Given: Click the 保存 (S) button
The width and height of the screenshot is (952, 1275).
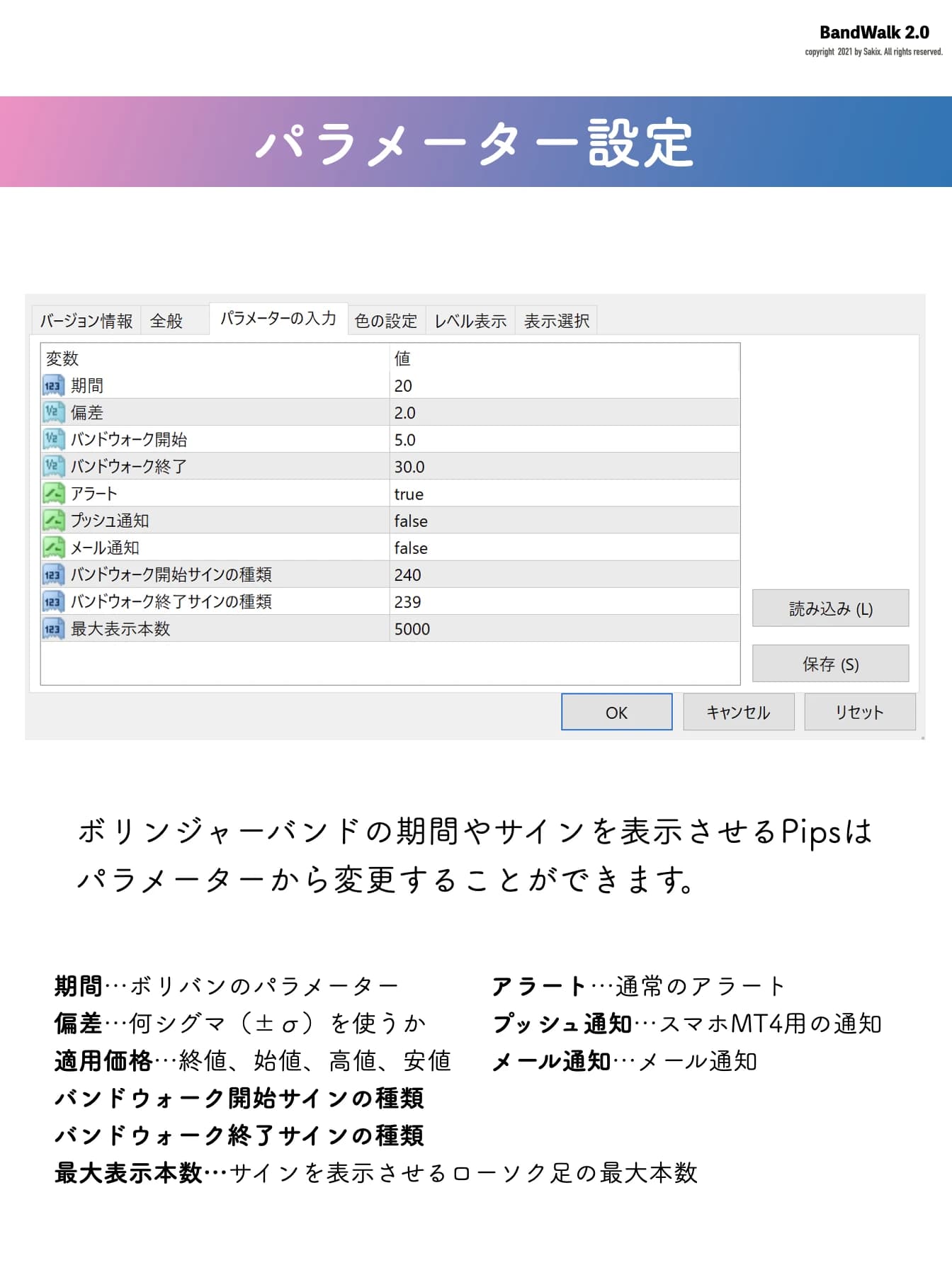Looking at the screenshot, I should click(830, 664).
